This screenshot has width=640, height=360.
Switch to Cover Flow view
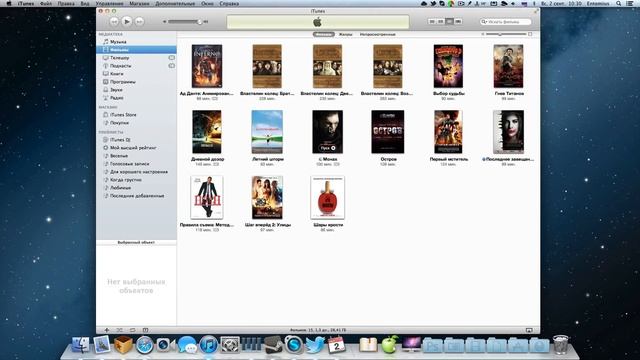pos(458,21)
